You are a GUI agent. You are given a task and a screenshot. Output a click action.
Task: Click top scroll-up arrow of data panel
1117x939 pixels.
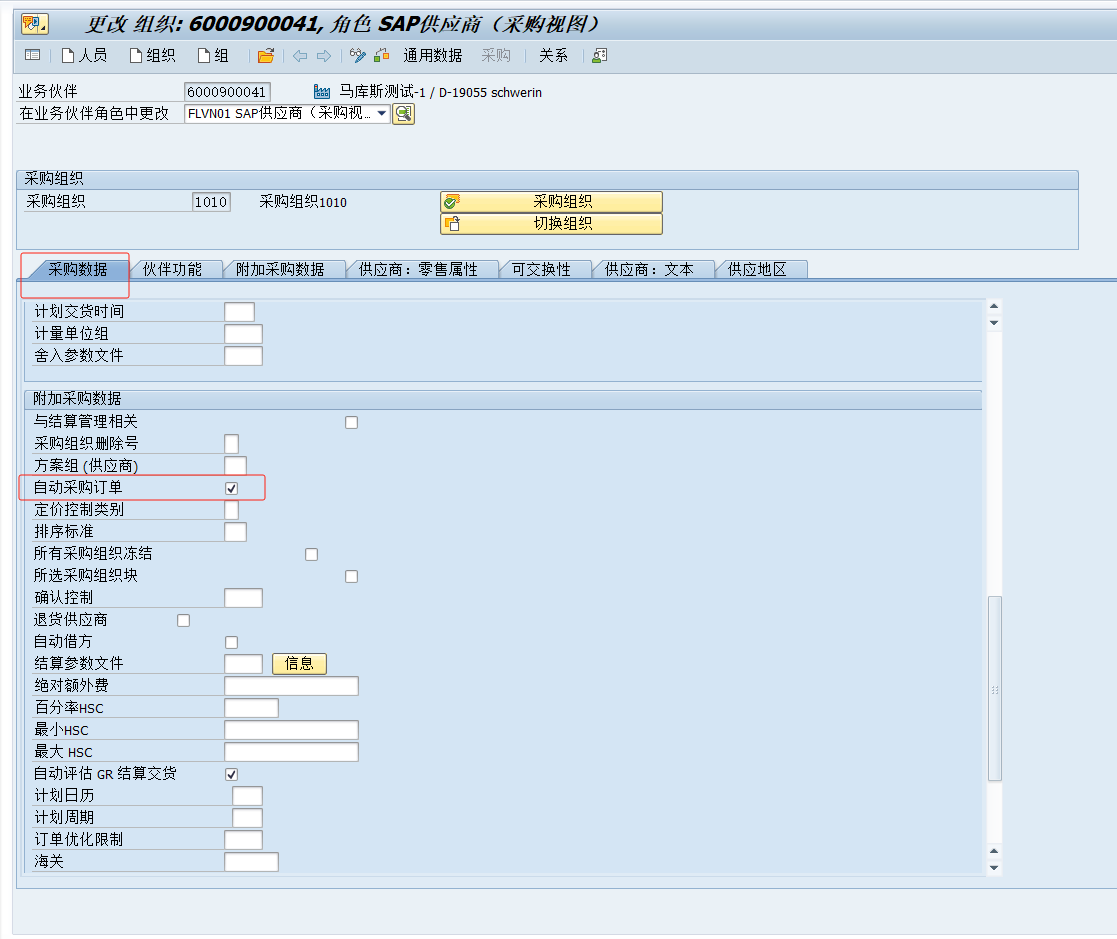coord(994,306)
